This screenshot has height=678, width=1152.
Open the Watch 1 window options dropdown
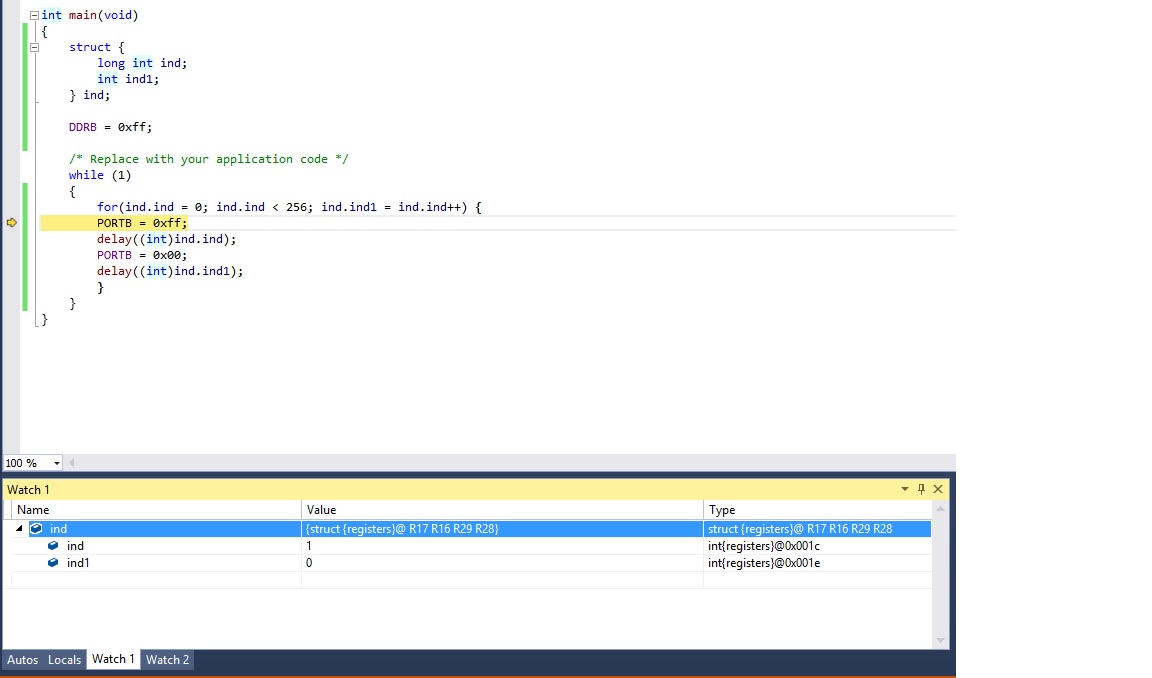coord(904,489)
